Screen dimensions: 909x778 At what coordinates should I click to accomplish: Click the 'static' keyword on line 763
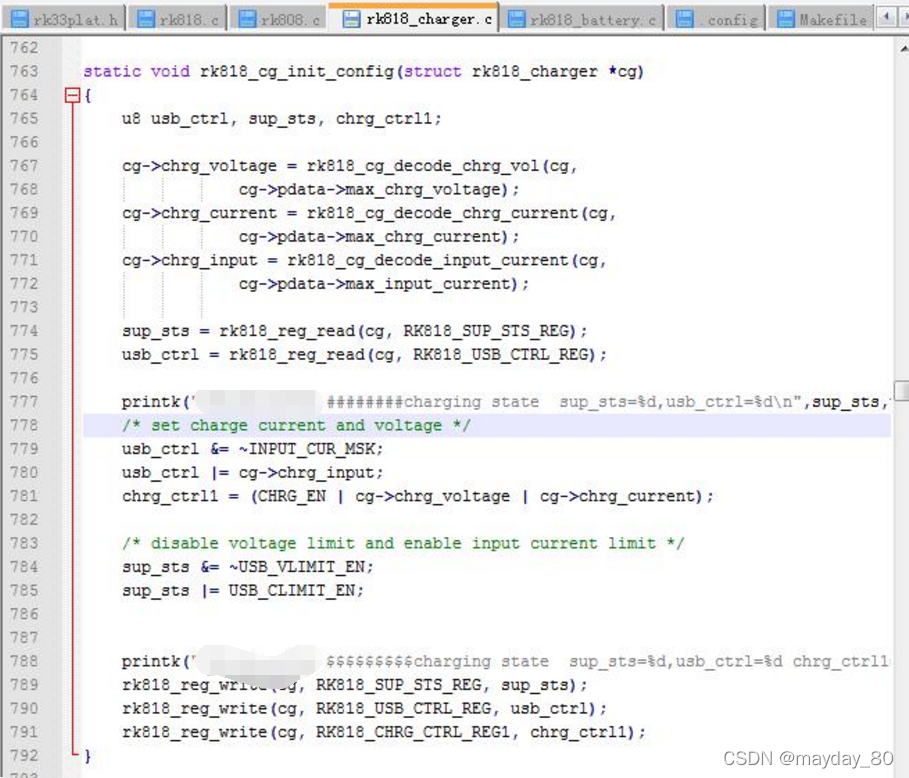[x=112, y=71]
